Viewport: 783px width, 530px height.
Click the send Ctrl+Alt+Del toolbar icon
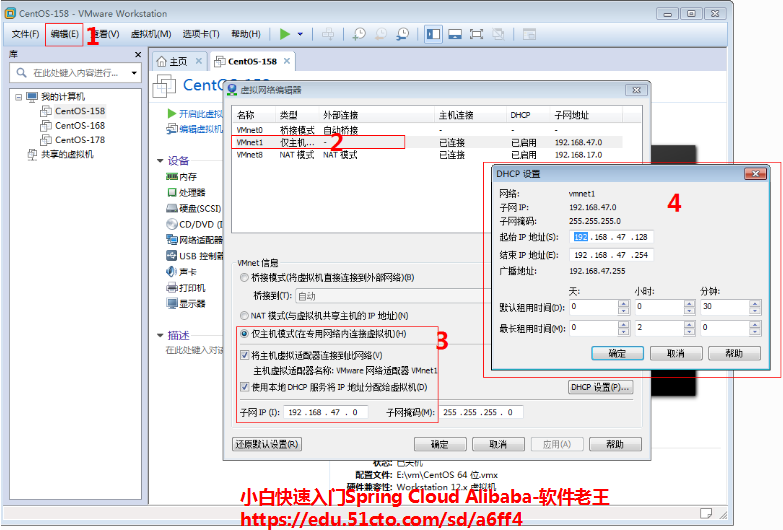328,34
